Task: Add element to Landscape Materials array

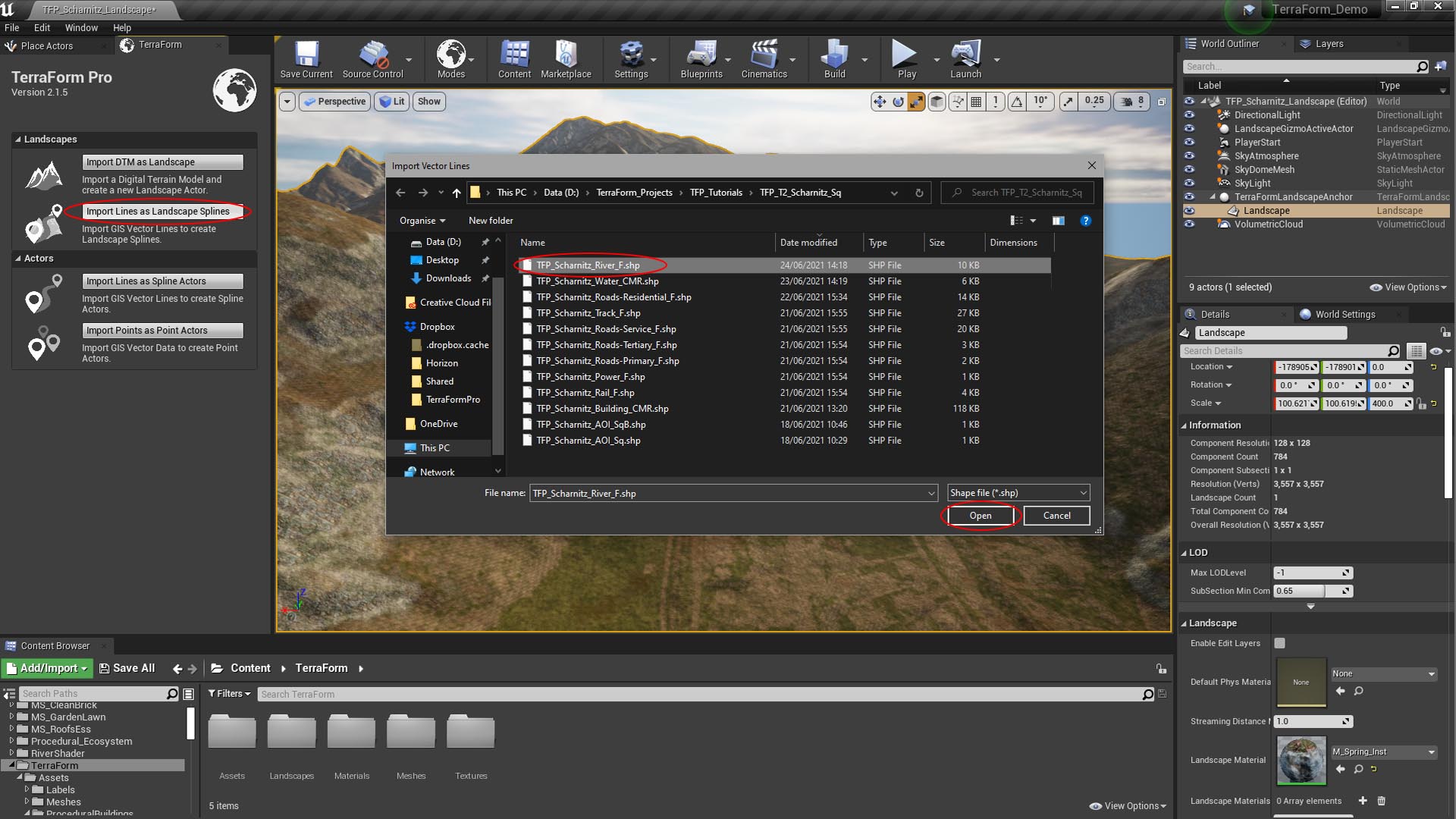Action: click(1362, 801)
